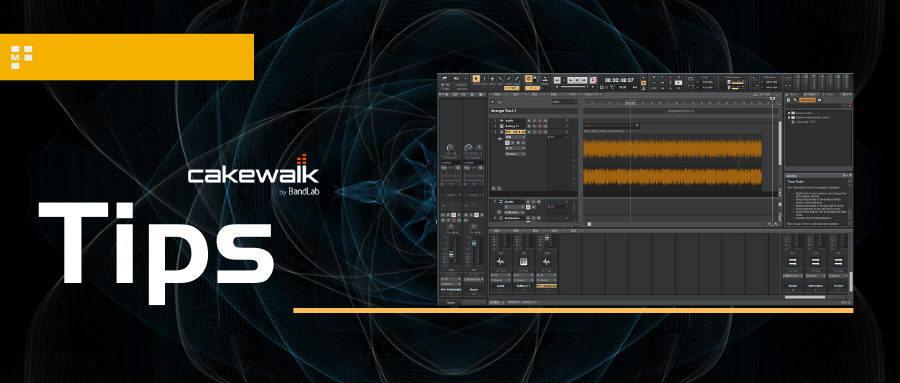Click the Battery 4 1 strip name in Console
This screenshot has height=383, width=900.
tap(523, 286)
